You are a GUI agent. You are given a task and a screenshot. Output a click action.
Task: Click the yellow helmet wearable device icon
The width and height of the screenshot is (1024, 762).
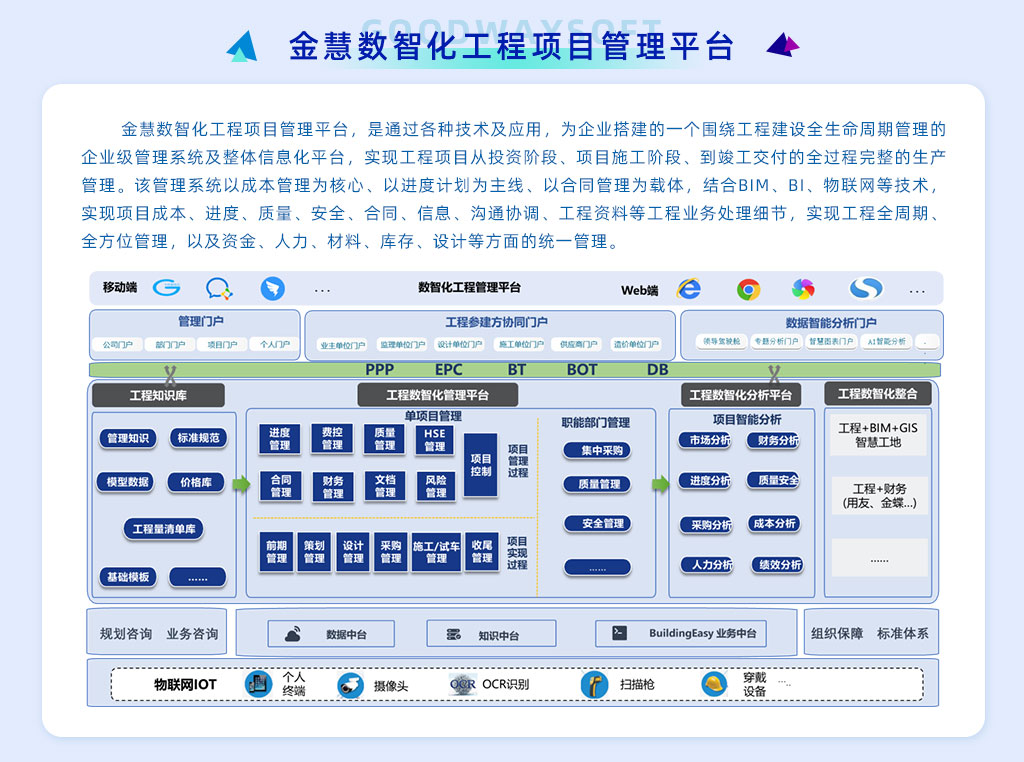coord(714,685)
